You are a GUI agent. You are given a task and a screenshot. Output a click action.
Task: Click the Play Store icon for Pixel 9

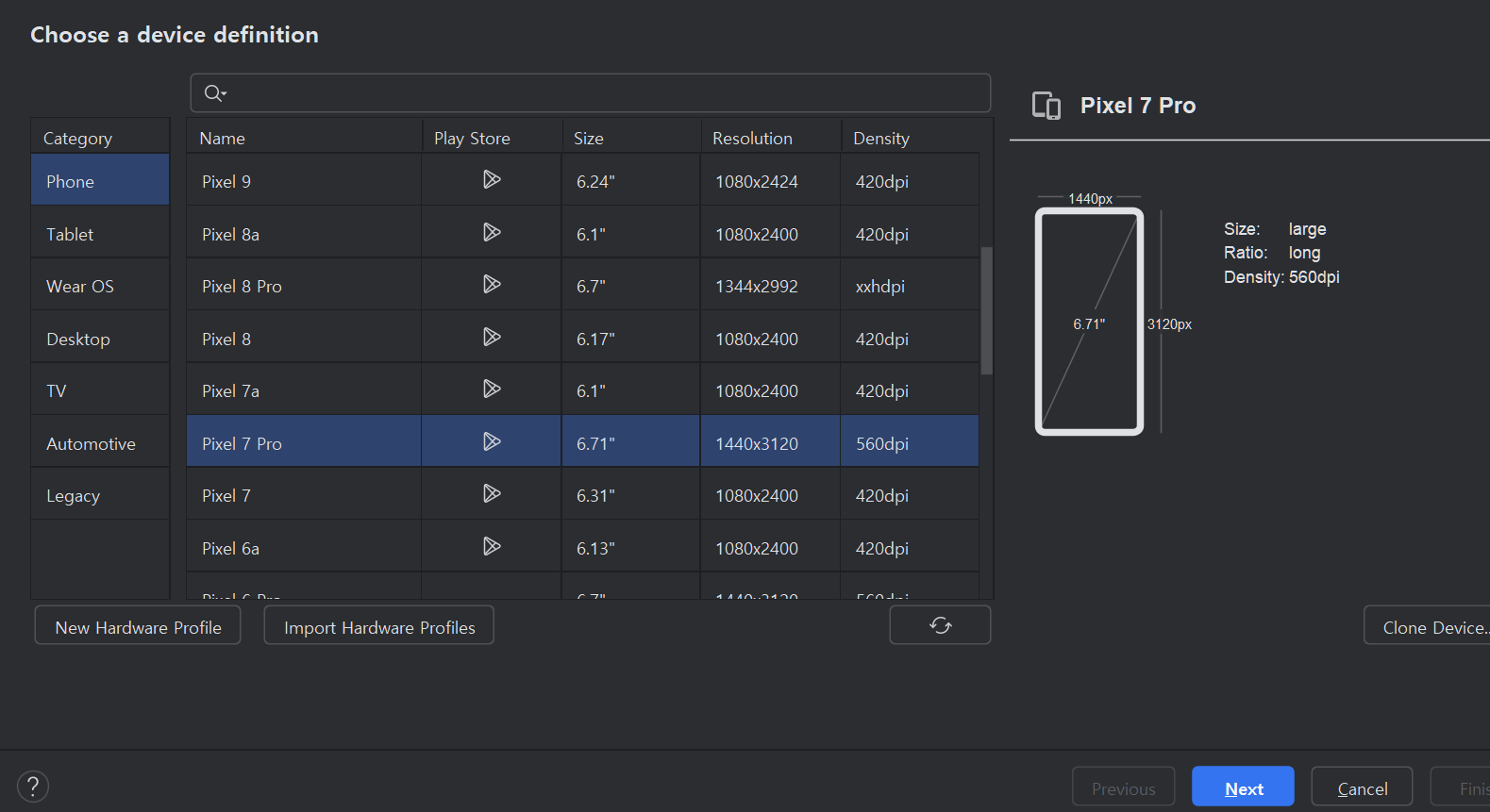[x=492, y=179]
